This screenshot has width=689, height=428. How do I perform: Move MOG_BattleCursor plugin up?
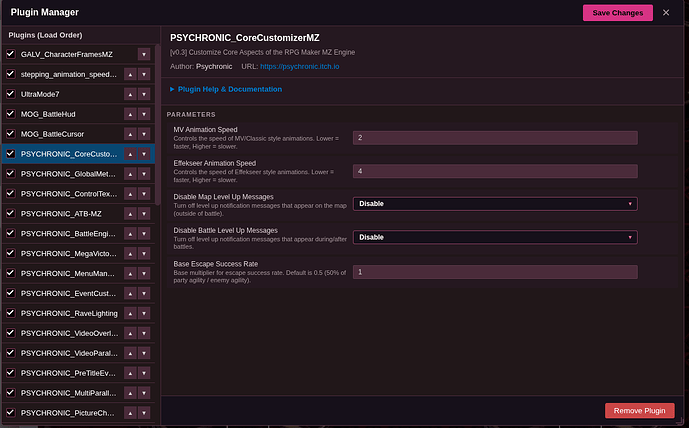(x=130, y=134)
